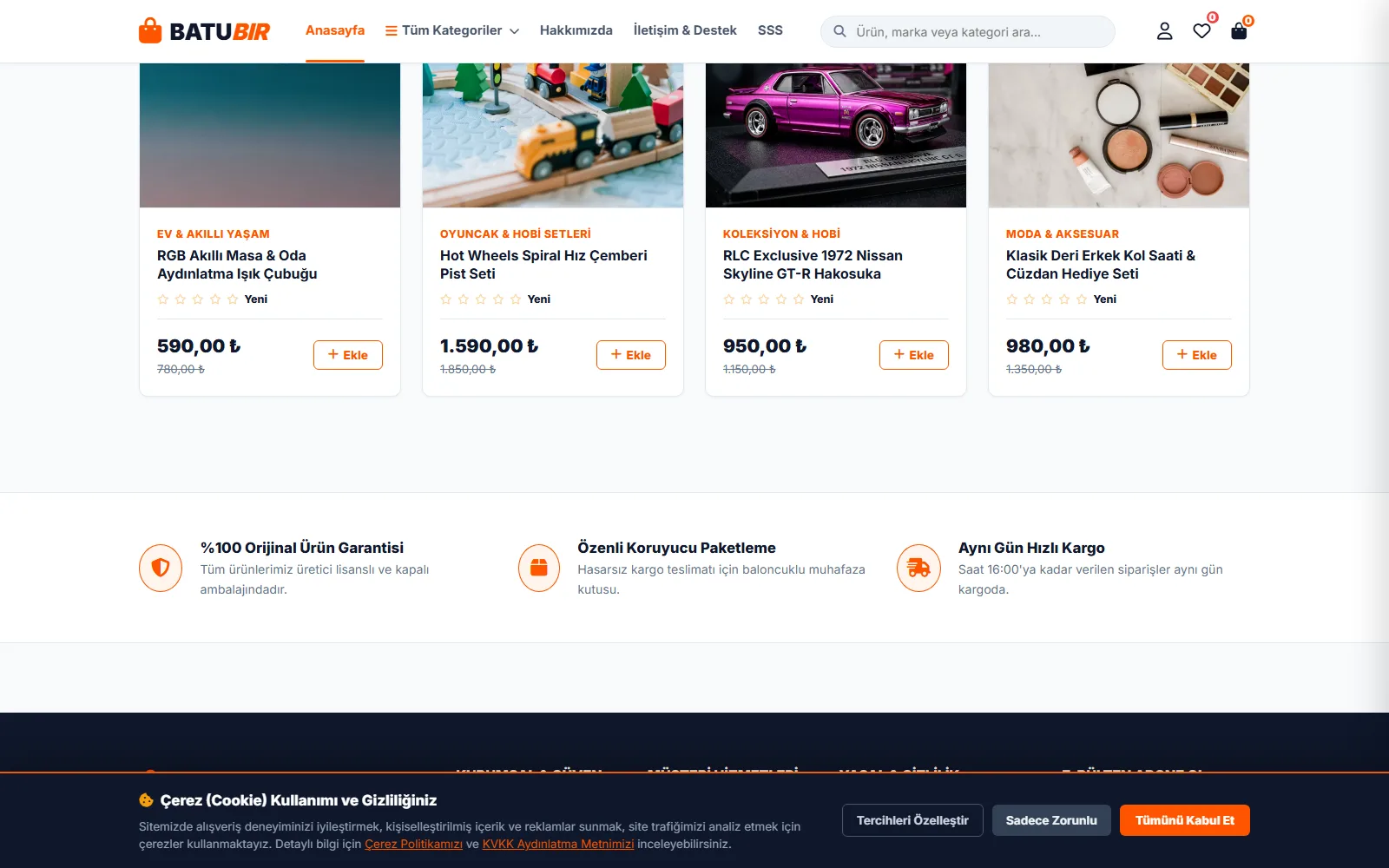Add Hot Wheels Spiral set to cart
The height and width of the screenshot is (868, 1389).
631,355
